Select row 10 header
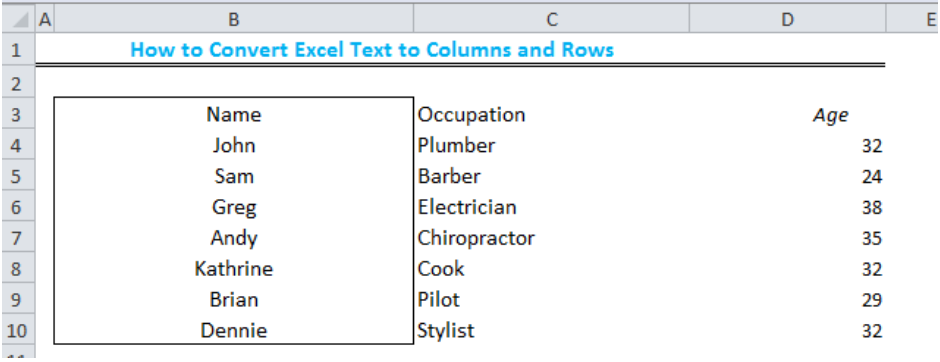The height and width of the screenshot is (362, 940). click(x=17, y=330)
